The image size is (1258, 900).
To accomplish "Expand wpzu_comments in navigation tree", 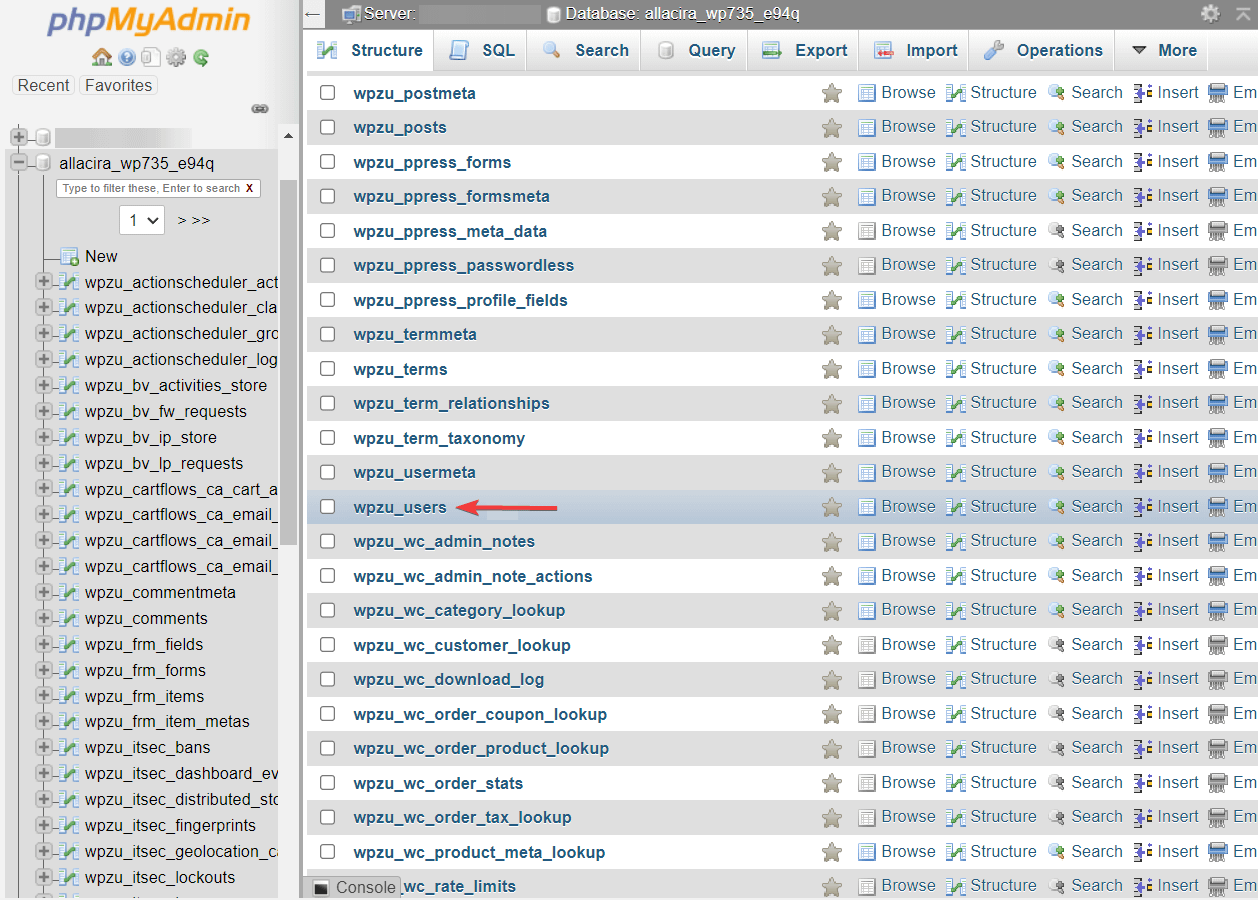I will tap(43, 619).
